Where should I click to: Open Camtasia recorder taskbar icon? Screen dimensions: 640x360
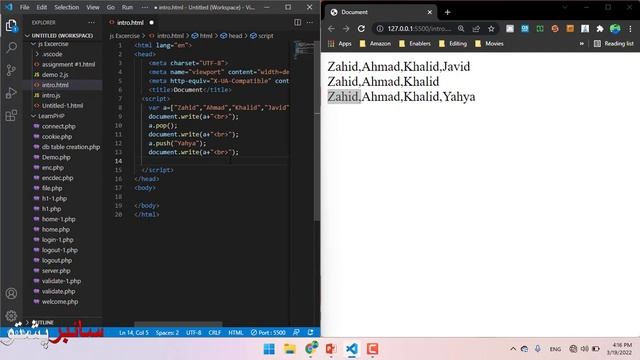[x=372, y=349]
